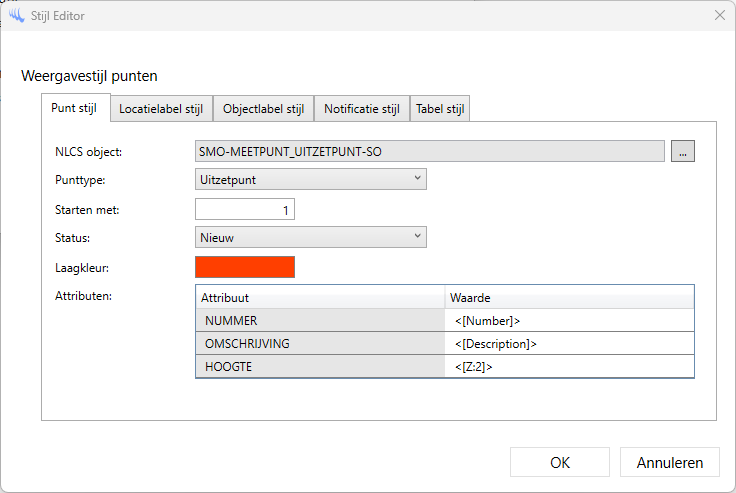Confirm changes with the OK button
This screenshot has height=493, width=736.
[560, 462]
